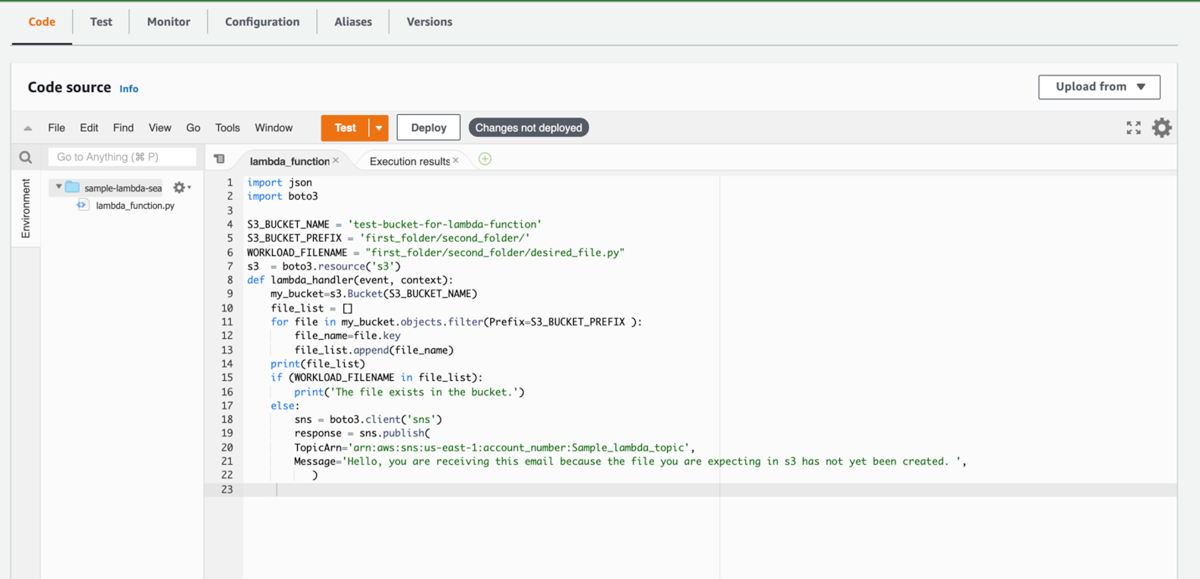Switch to the Test tab

click(101, 21)
